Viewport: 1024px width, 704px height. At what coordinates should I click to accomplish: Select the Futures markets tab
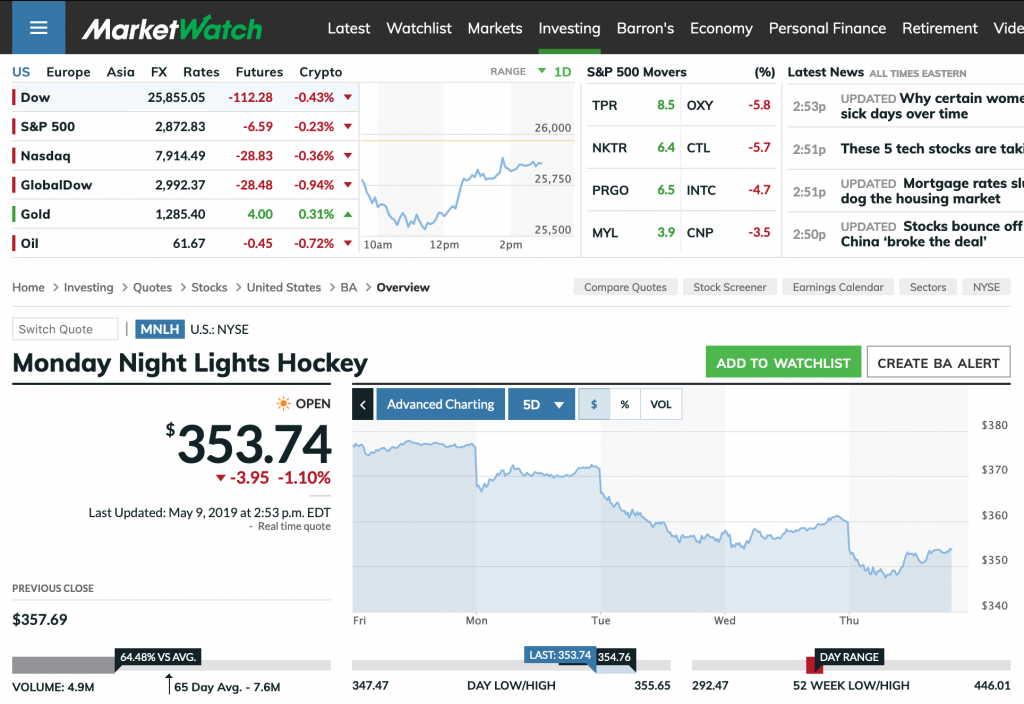tap(259, 72)
